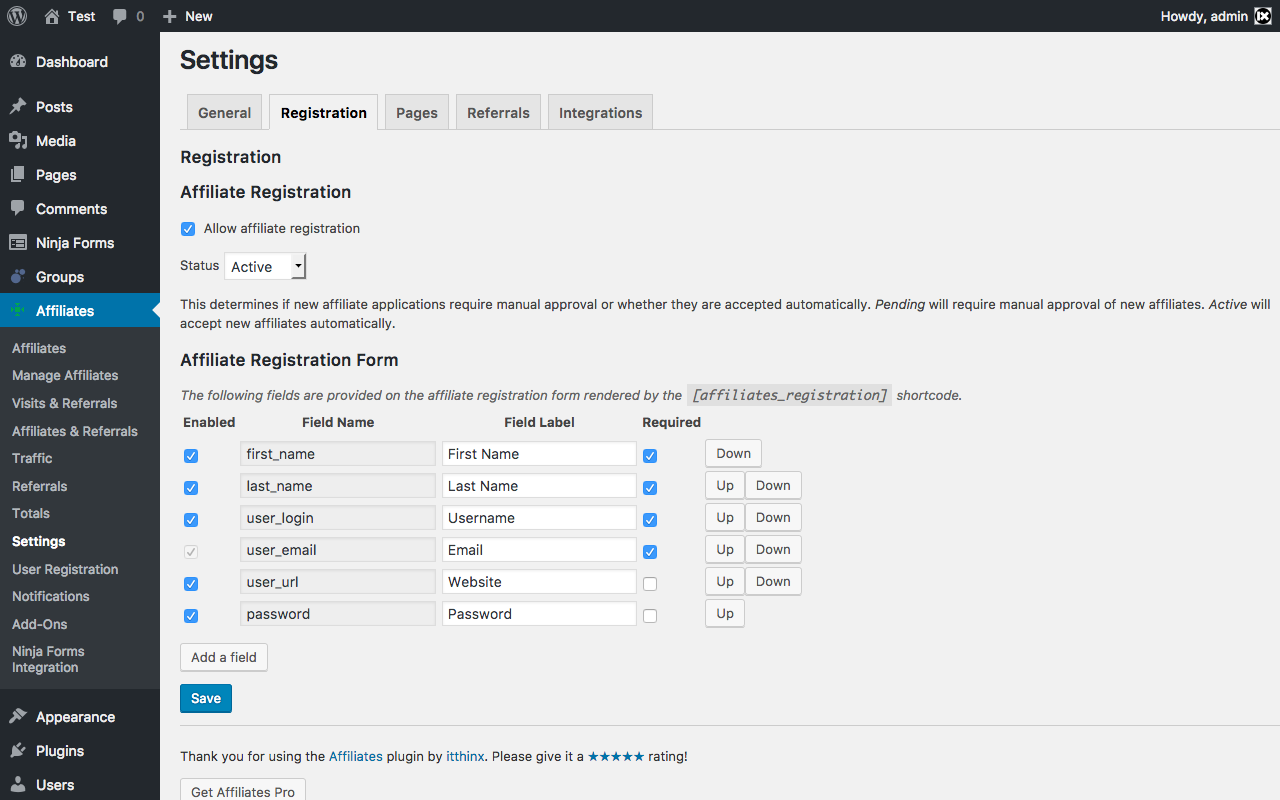This screenshot has width=1280, height=800.
Task: Click the Users person icon
Action: pos(18,785)
